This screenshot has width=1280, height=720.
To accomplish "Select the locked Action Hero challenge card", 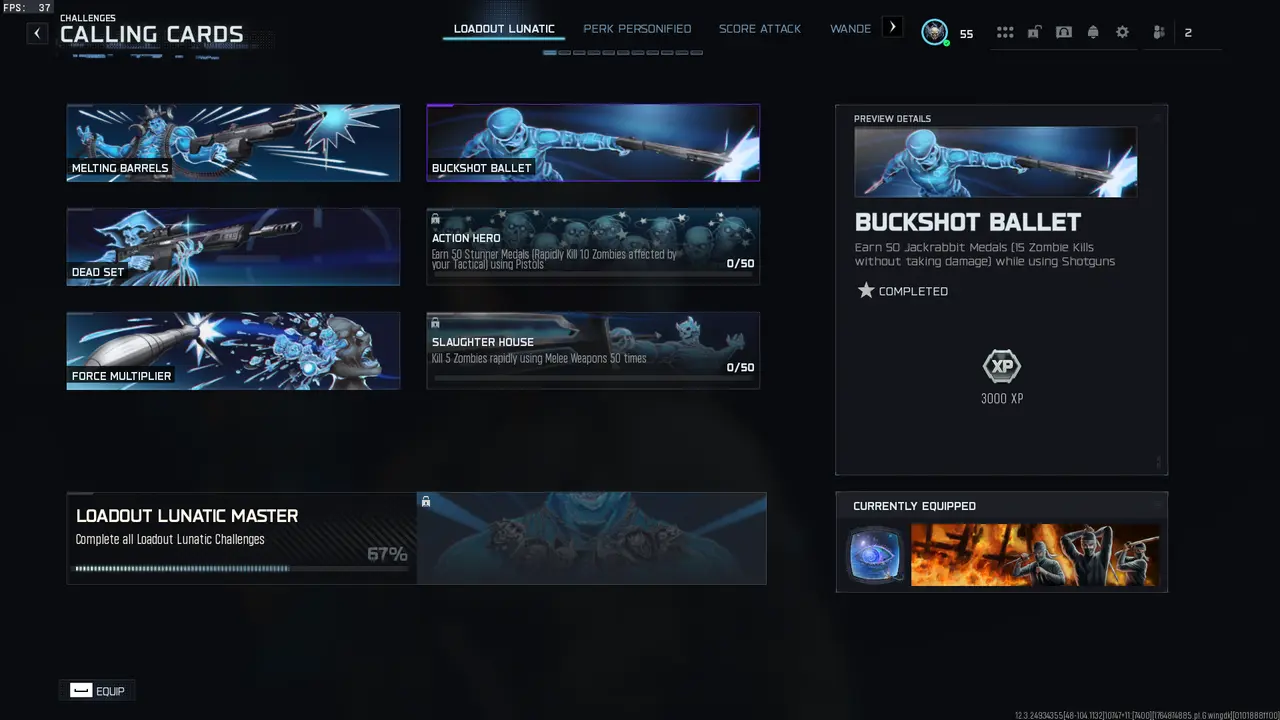I will [593, 247].
